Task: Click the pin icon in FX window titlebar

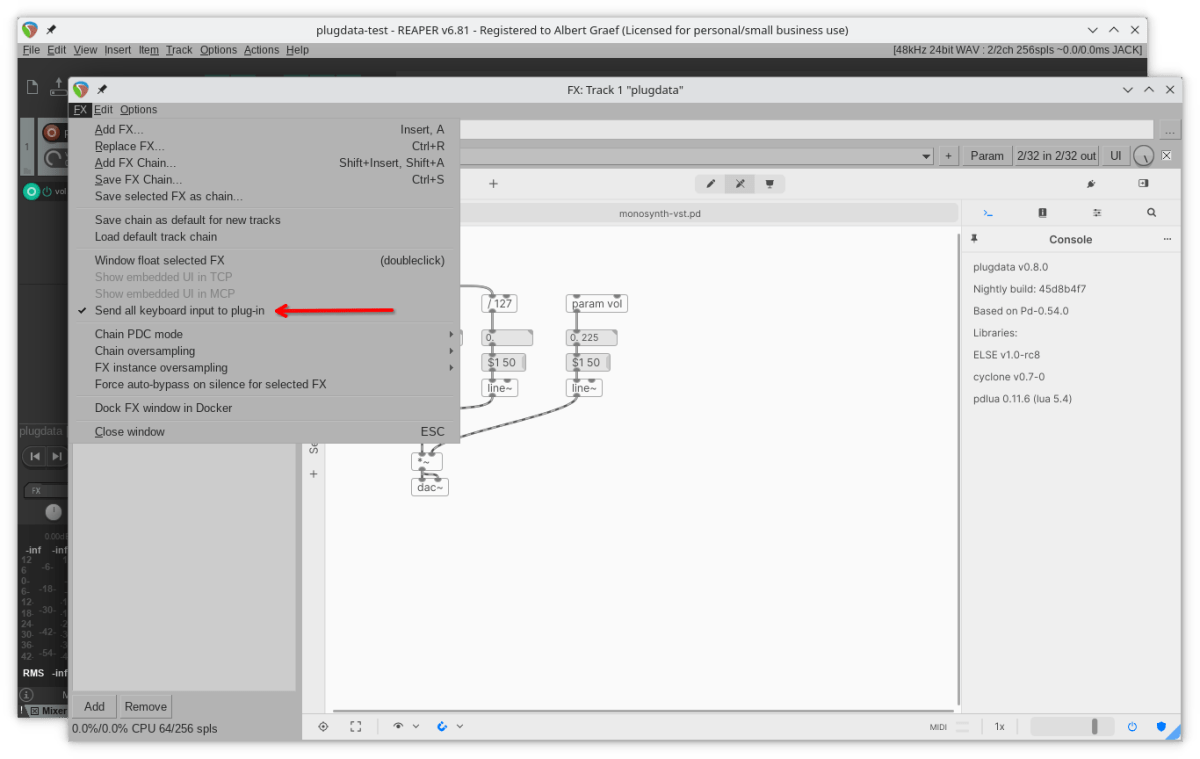Action: point(102,90)
